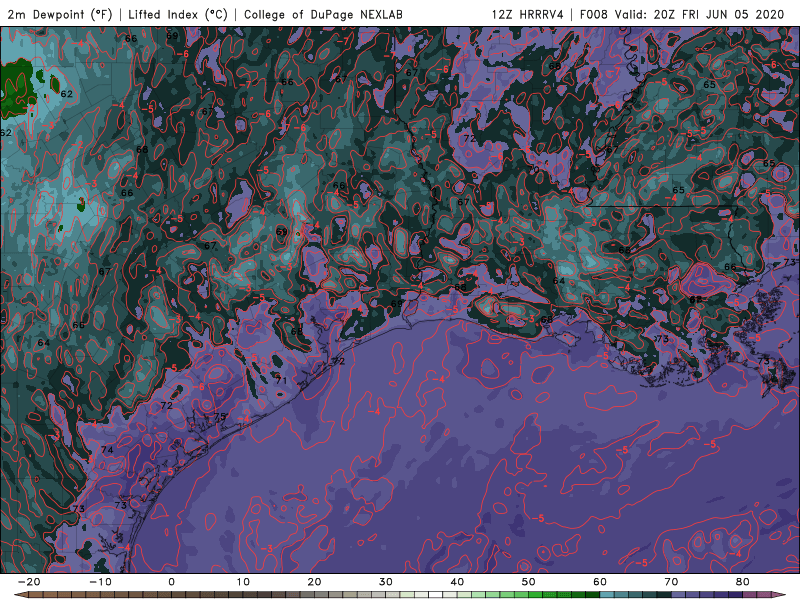Click the 0 label on the color scale

click(171, 582)
